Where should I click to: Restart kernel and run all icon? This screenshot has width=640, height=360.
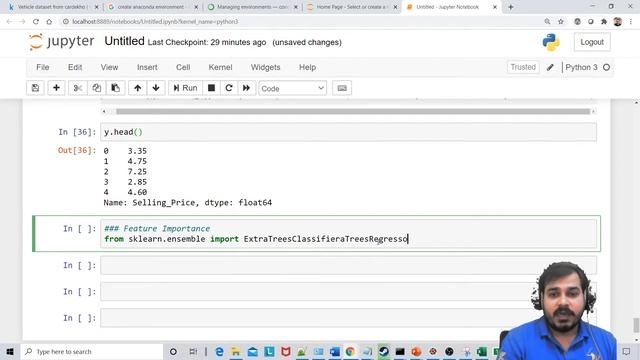pyautogui.click(x=247, y=88)
